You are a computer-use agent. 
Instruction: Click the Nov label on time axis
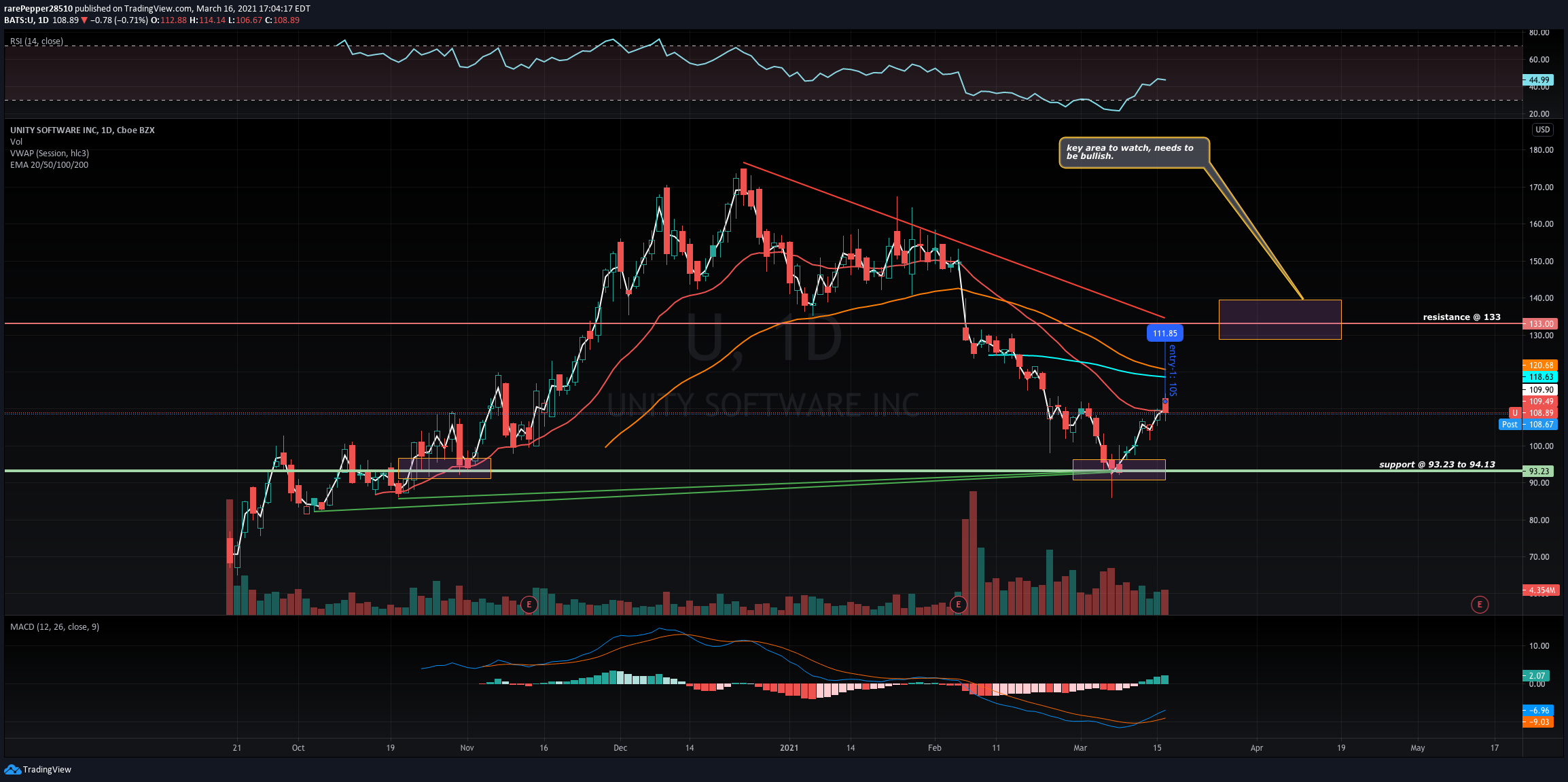467,748
